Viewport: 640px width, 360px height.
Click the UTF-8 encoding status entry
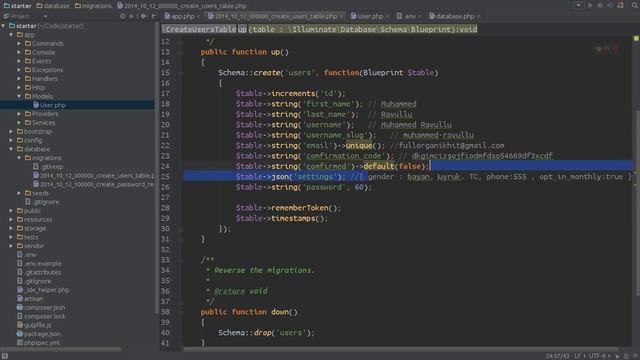[599, 356]
